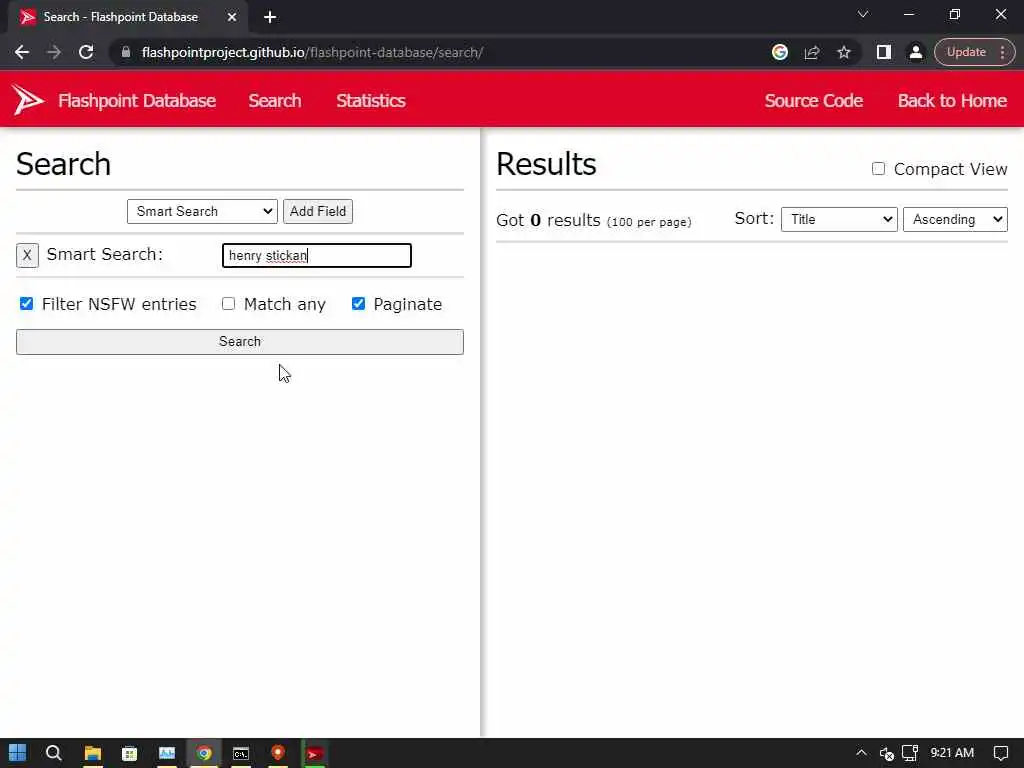Click the site lock icon in address bar

click(x=126, y=52)
